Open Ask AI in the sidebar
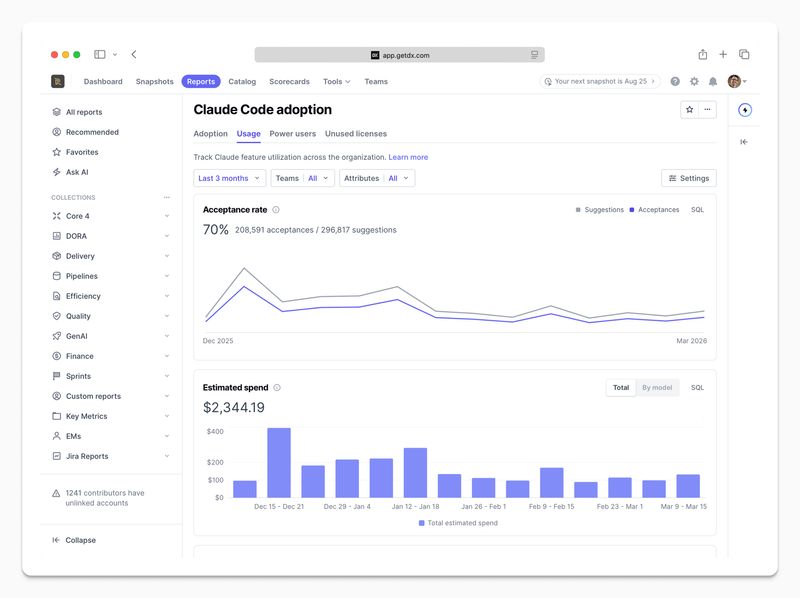The image size is (800, 598). click(x=77, y=172)
